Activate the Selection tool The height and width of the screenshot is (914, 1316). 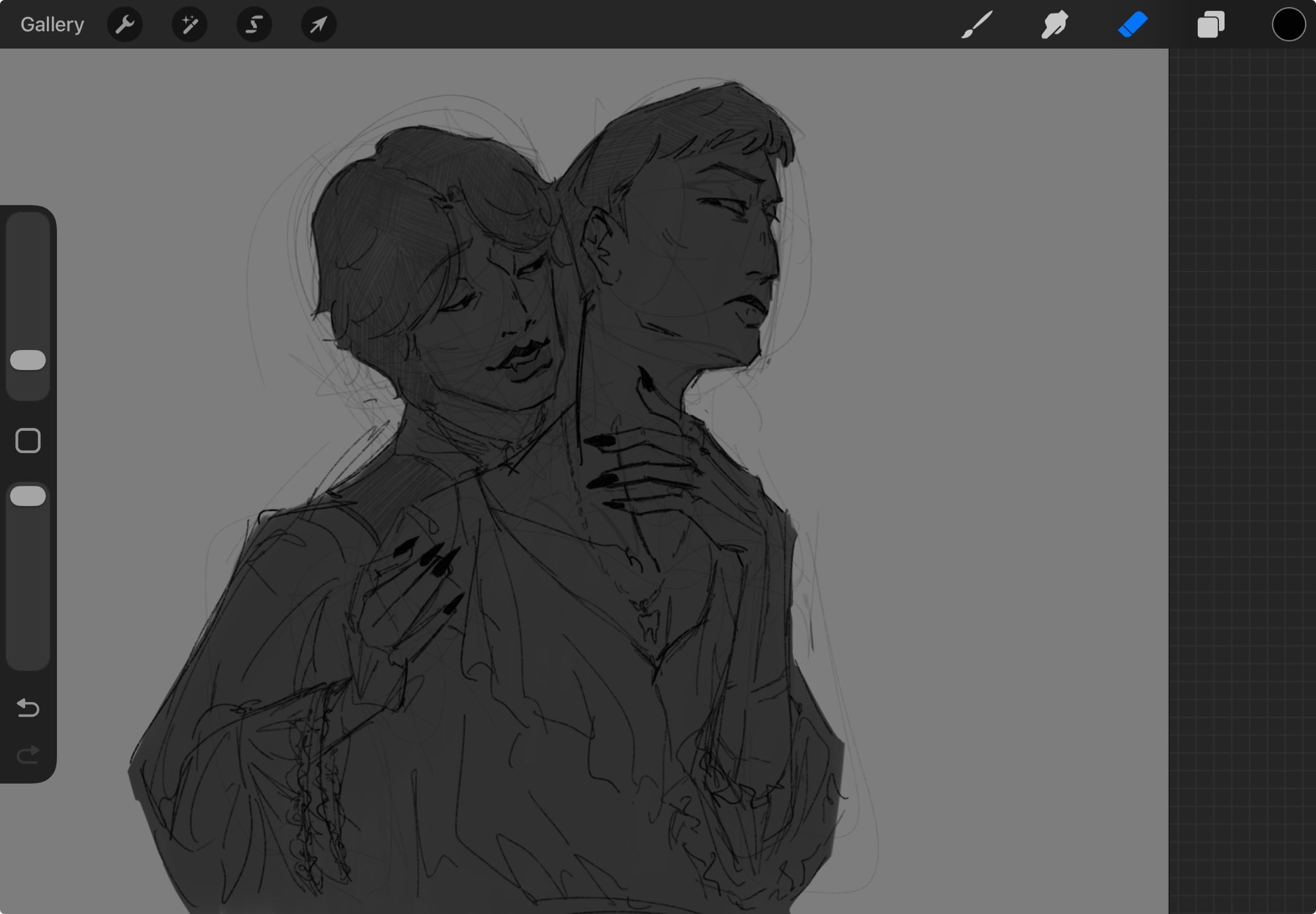pos(254,24)
